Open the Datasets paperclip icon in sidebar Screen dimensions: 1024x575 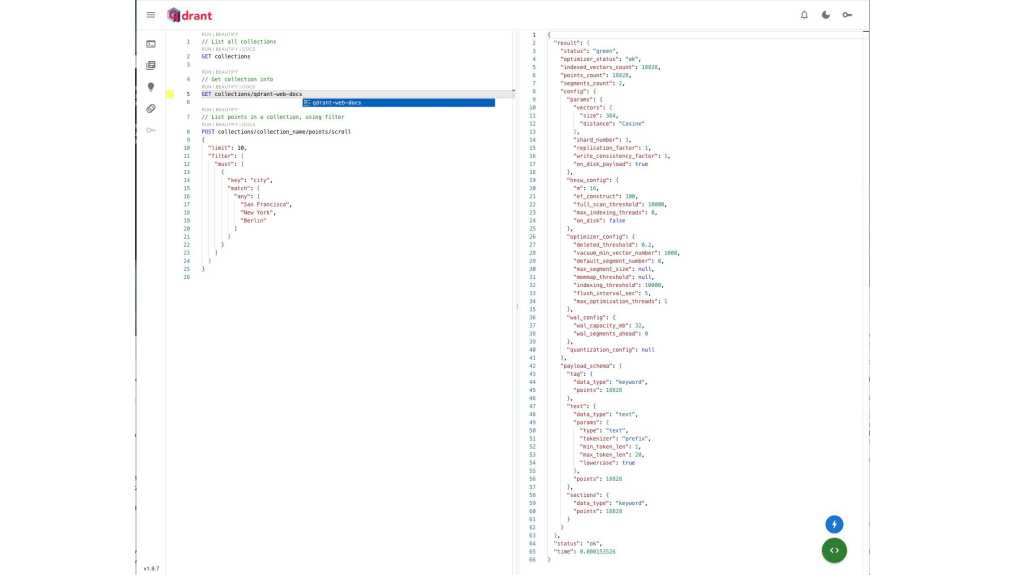pyautogui.click(x=151, y=108)
